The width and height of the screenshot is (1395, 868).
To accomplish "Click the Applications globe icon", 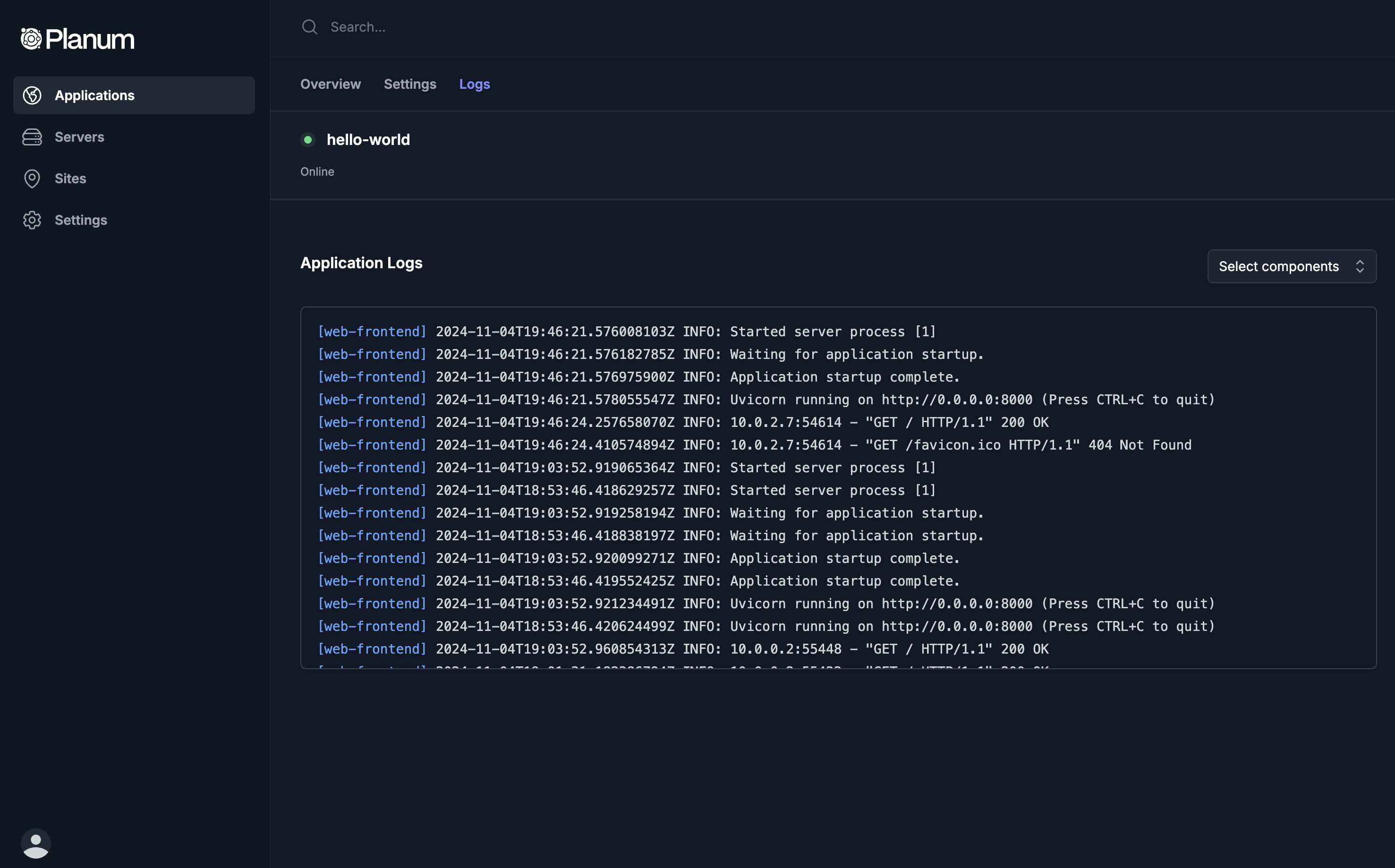I will point(32,95).
